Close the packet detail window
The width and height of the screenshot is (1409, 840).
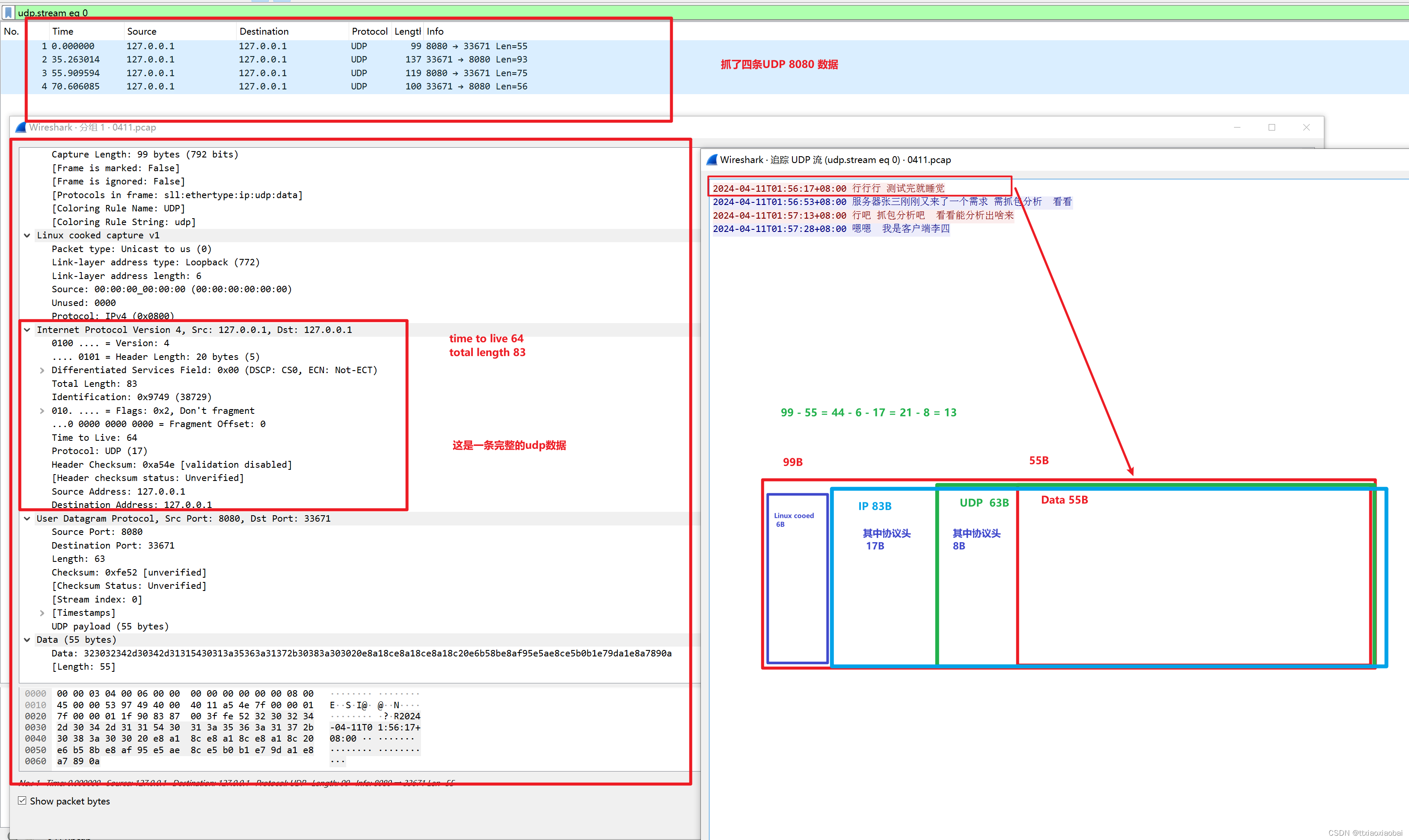coord(1306,128)
